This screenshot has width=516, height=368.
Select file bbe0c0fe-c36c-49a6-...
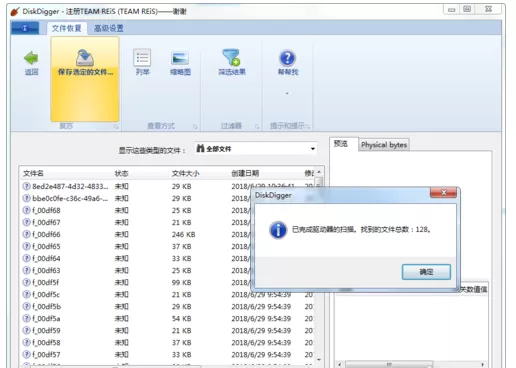[x=70, y=198]
